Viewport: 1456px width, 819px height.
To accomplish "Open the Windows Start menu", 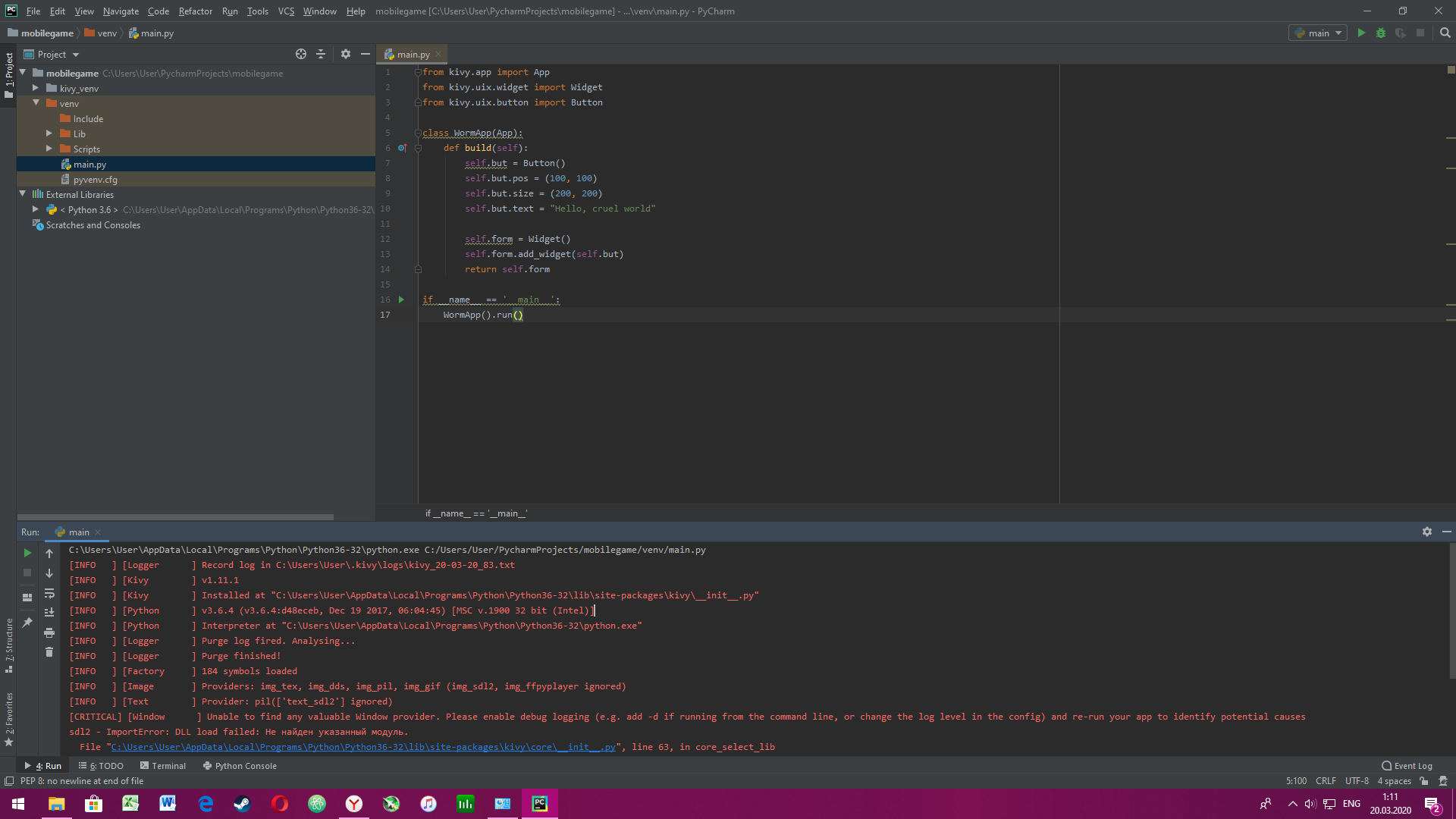I will pyautogui.click(x=18, y=804).
